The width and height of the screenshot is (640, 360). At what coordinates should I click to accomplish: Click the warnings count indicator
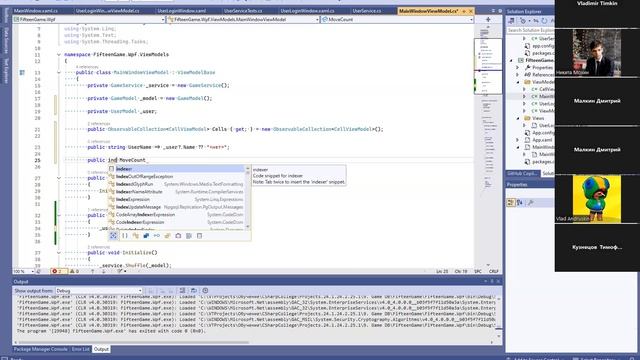(x=74, y=271)
